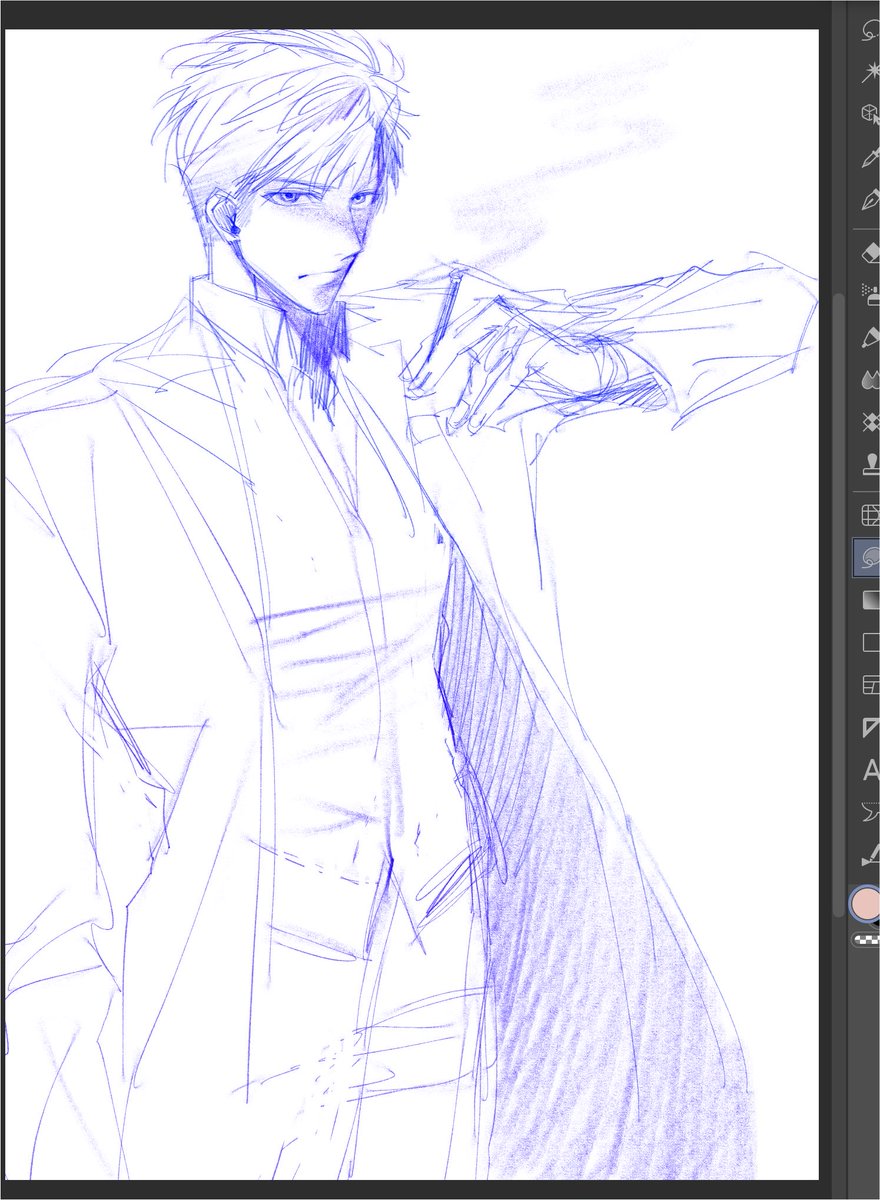Select the Eraser tool

(x=869, y=253)
